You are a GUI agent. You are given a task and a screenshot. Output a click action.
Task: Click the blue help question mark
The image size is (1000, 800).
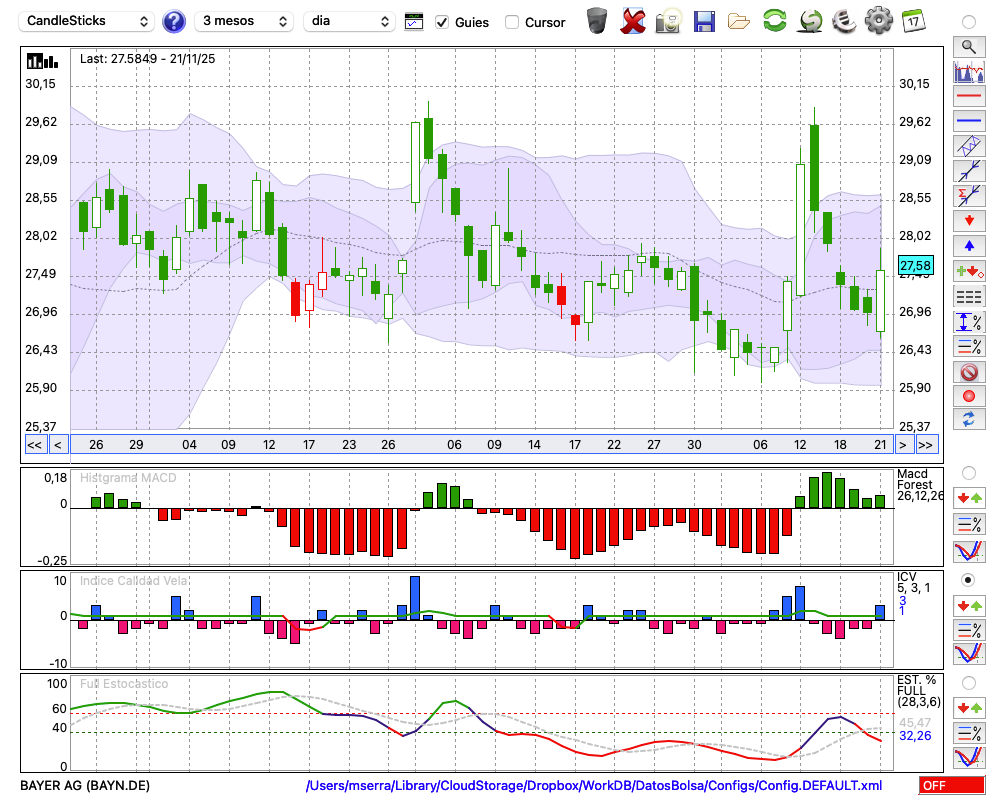click(x=174, y=21)
